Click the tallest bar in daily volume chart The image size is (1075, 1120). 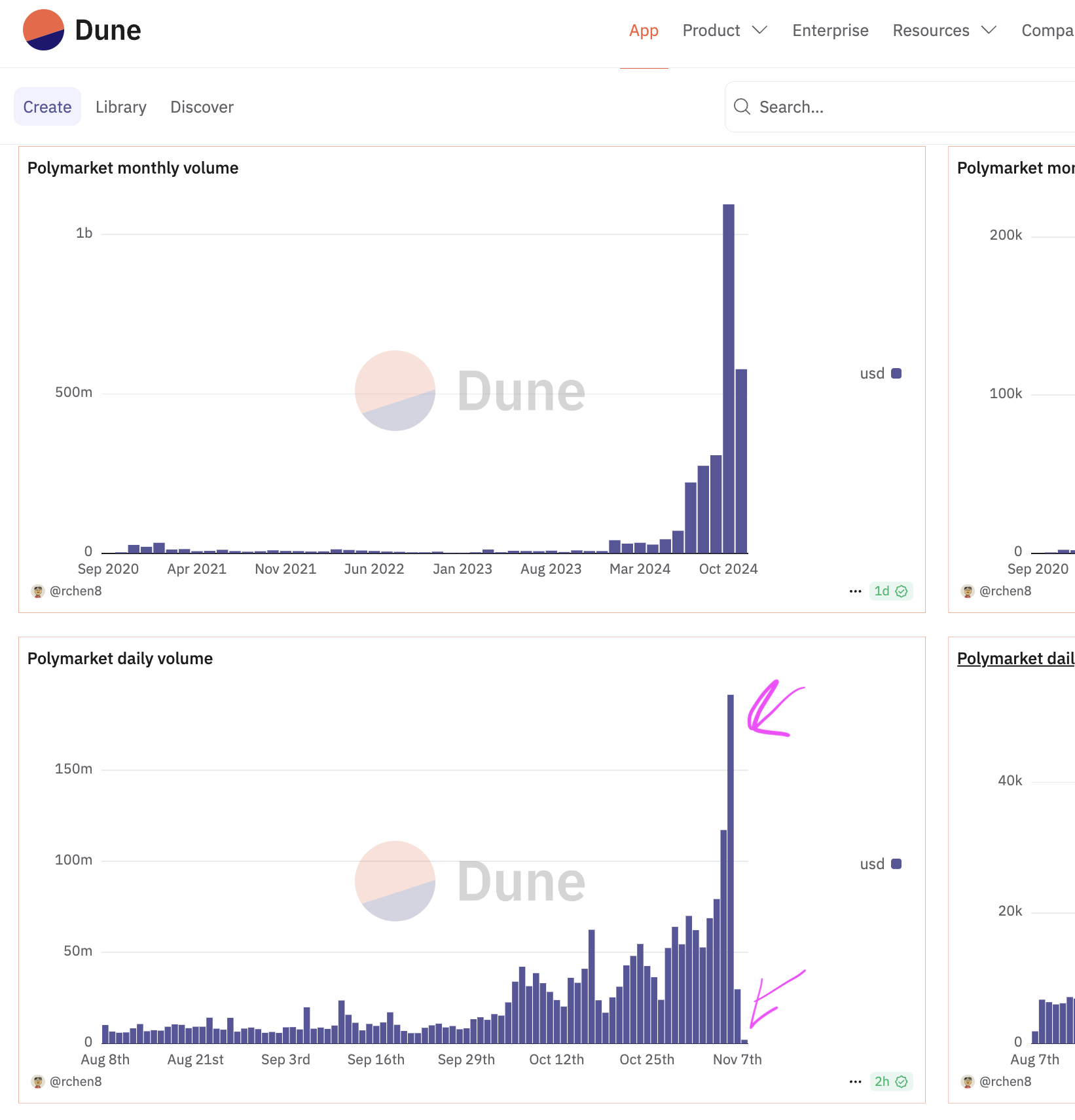pos(731,869)
